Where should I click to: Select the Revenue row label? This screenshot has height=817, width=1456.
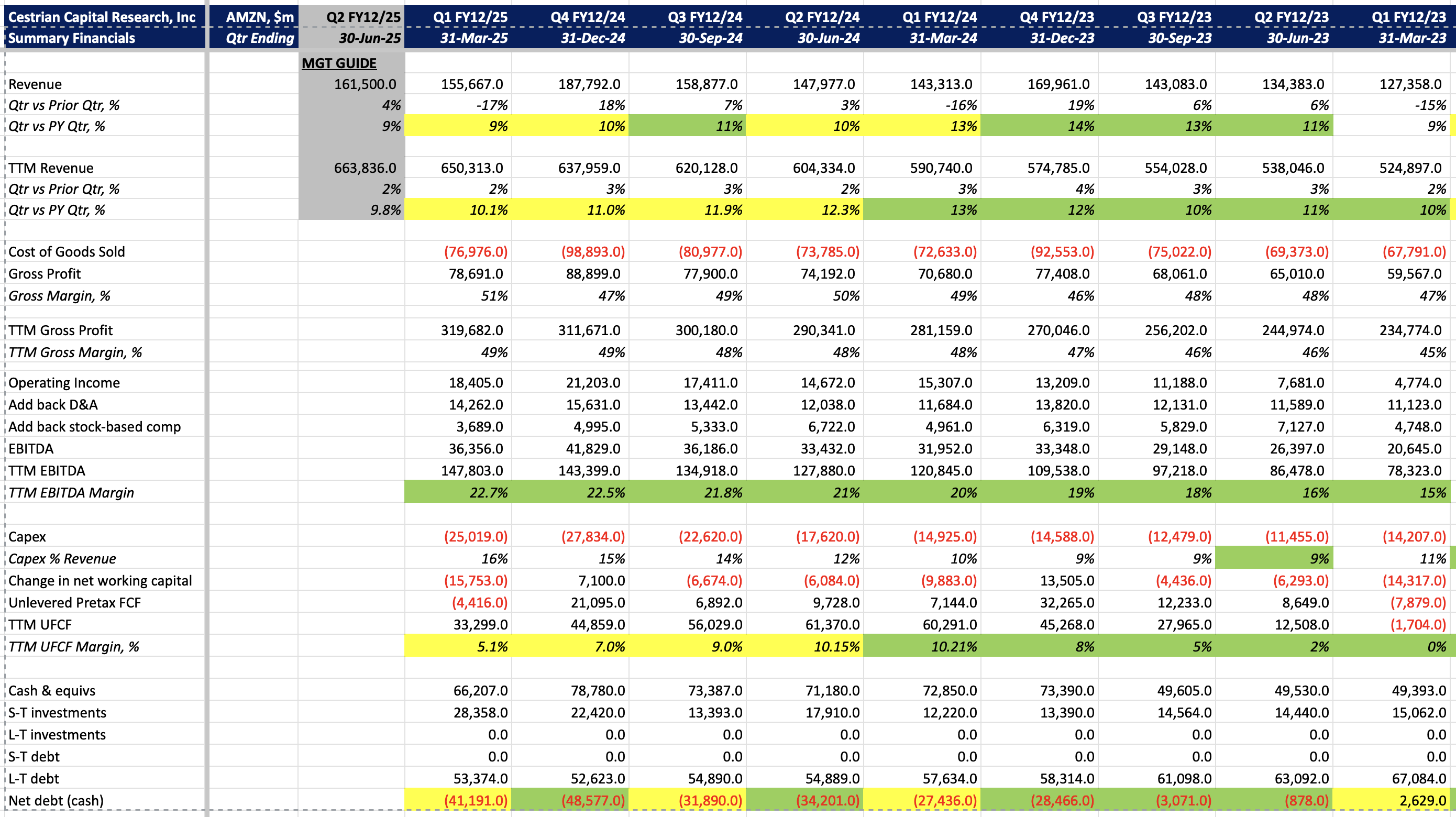tap(35, 84)
